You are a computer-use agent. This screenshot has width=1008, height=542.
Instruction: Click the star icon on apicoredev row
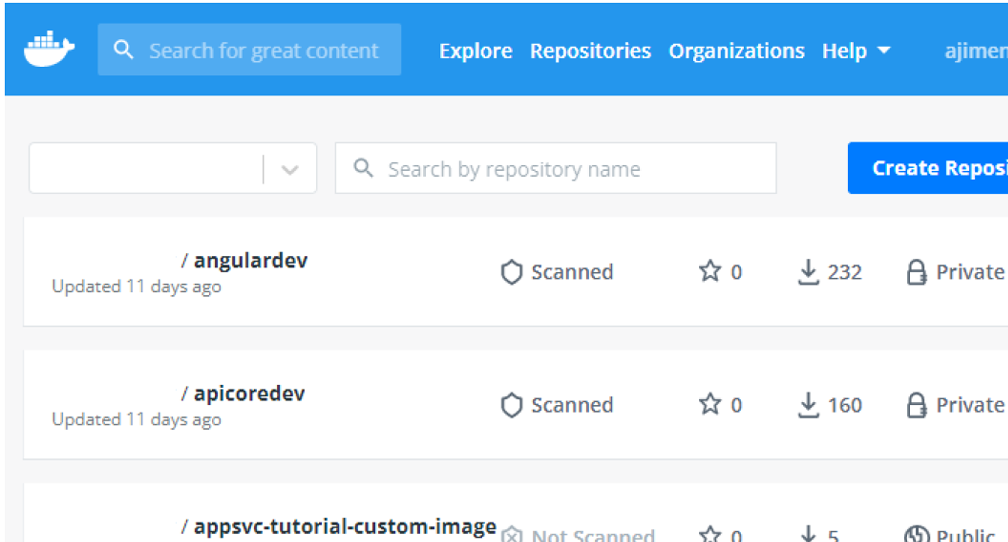click(710, 404)
